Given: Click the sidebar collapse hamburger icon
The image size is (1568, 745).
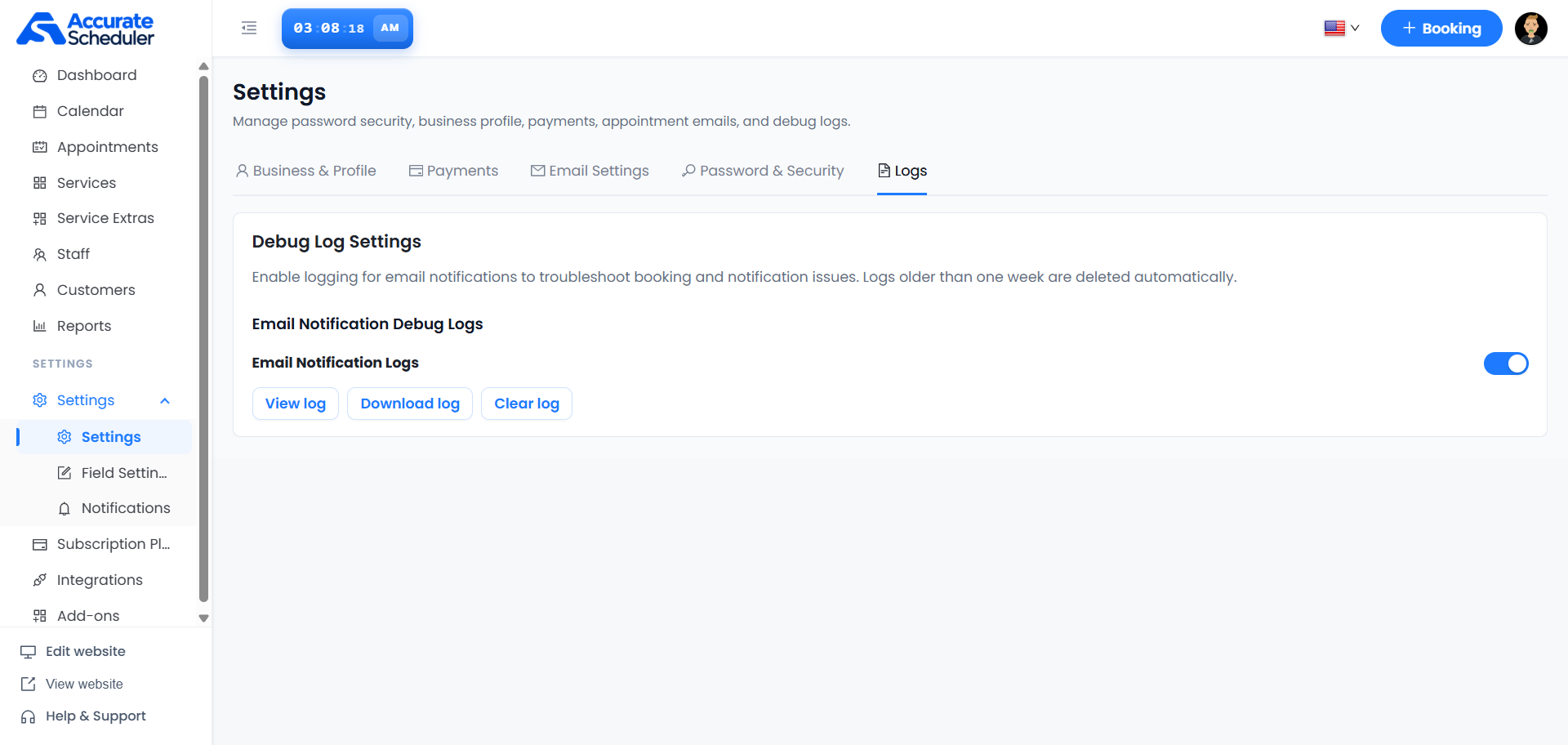Looking at the screenshot, I should (249, 28).
